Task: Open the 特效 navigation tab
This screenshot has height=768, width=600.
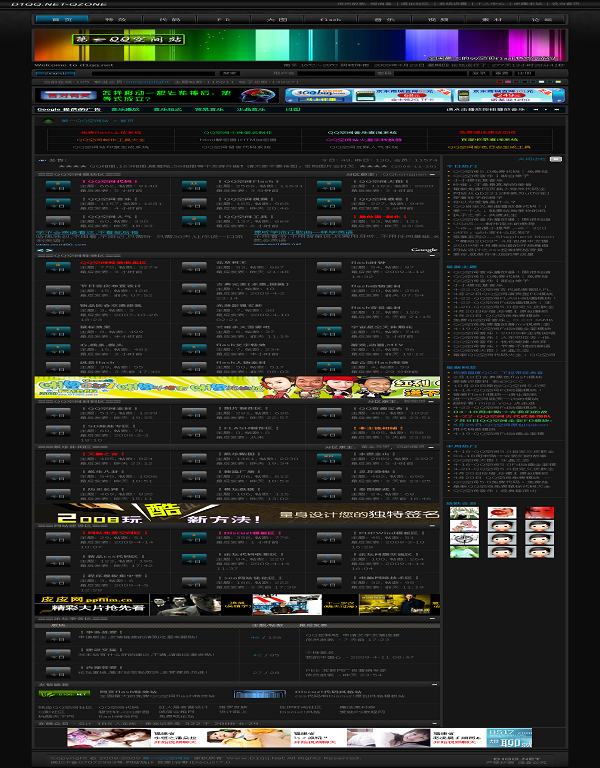Action: pos(116,19)
